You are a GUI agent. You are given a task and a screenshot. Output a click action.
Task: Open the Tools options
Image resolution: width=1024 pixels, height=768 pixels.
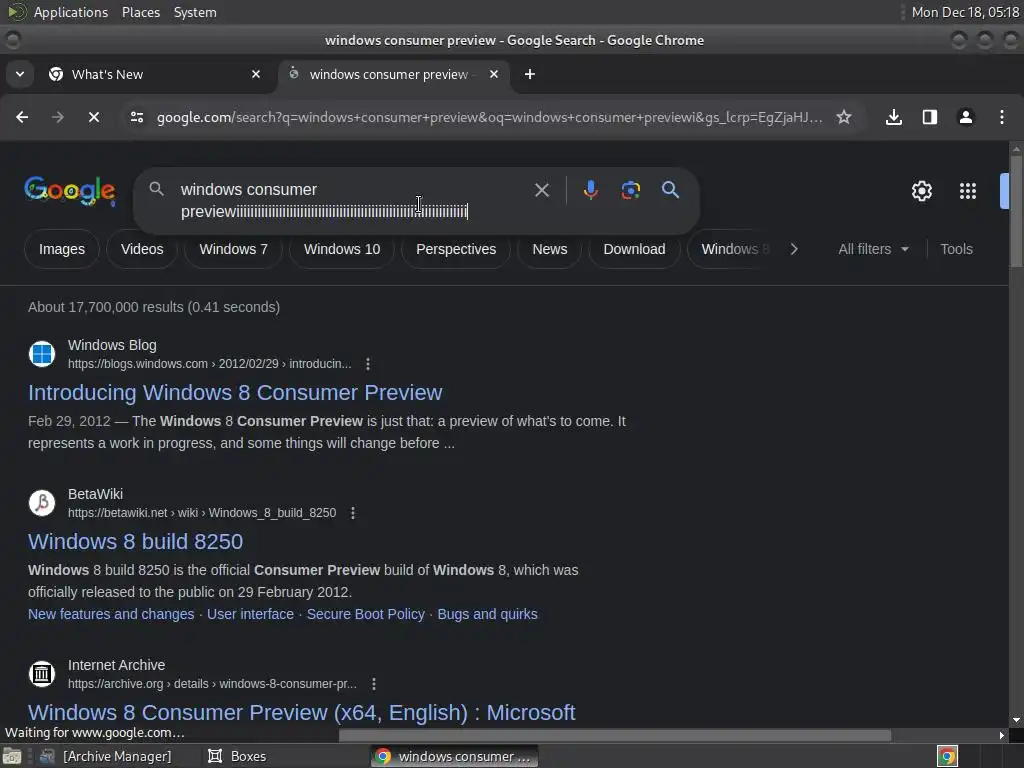point(956,249)
